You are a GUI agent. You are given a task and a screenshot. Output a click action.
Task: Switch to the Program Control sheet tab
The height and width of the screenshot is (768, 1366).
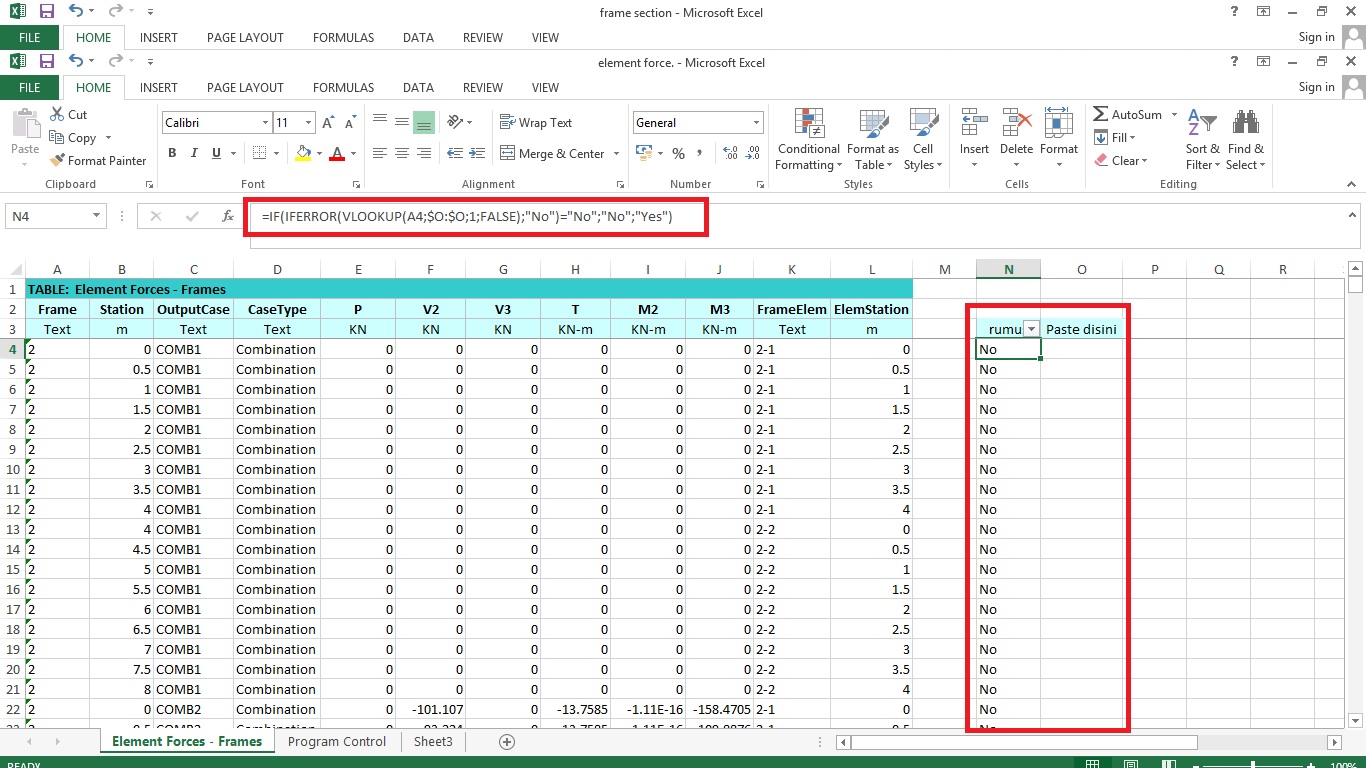(x=337, y=742)
